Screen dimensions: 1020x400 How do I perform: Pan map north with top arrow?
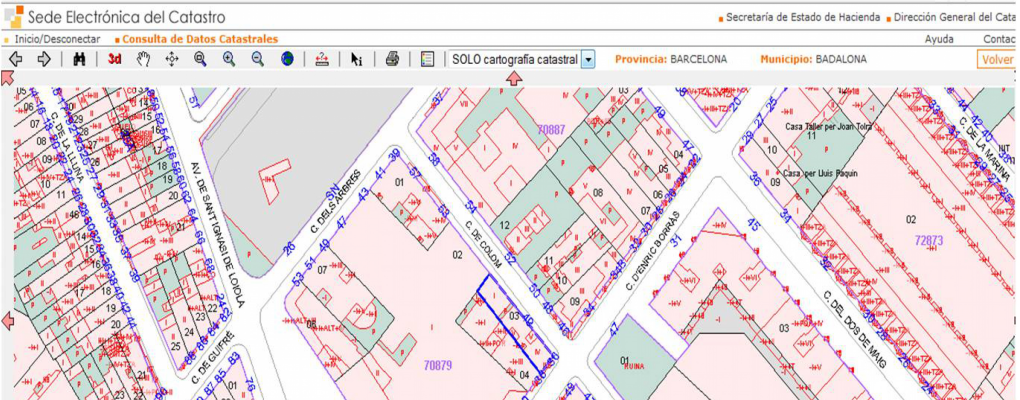coord(514,79)
